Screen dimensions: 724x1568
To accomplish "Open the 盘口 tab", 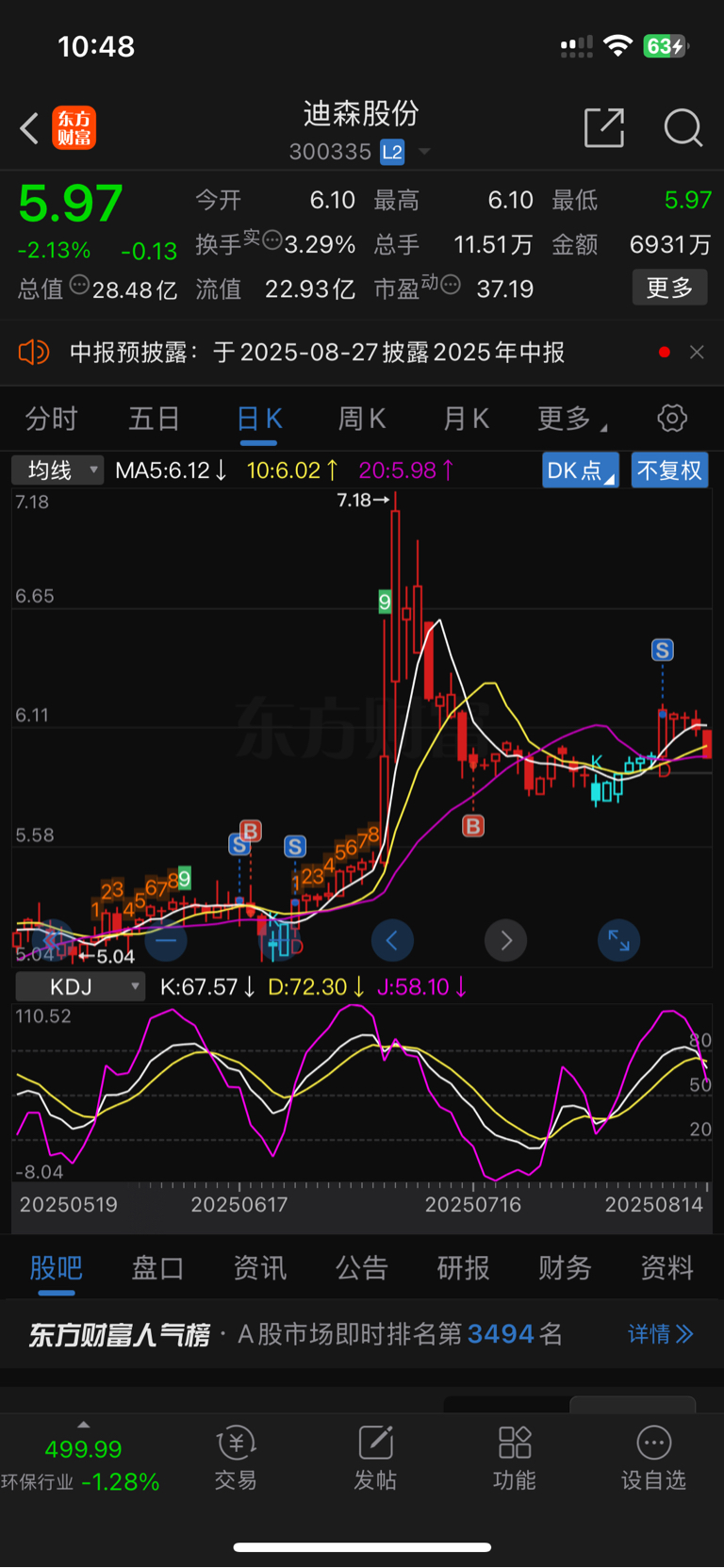I will click(157, 1268).
